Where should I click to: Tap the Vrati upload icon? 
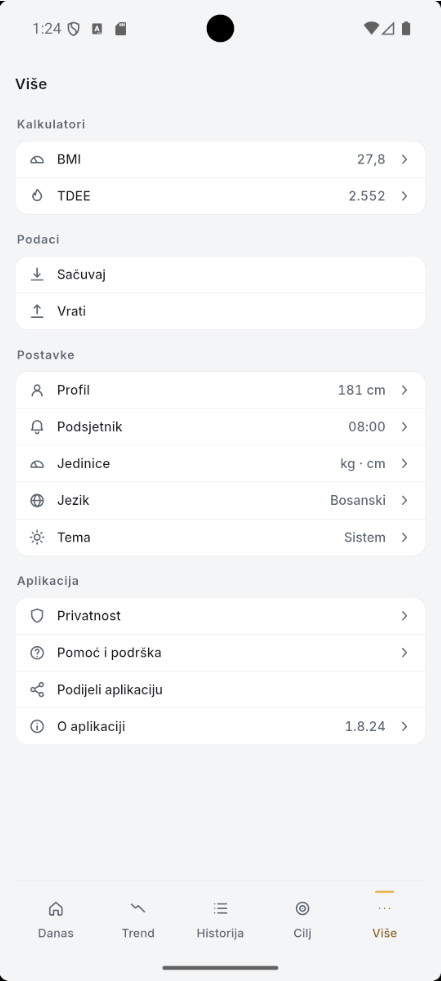tap(37, 311)
